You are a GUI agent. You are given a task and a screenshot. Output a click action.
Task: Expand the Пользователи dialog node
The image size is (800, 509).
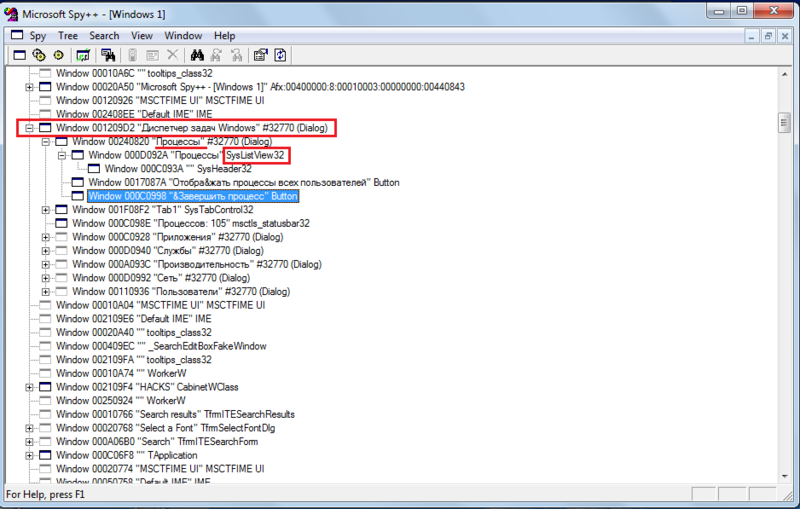[x=46, y=292]
